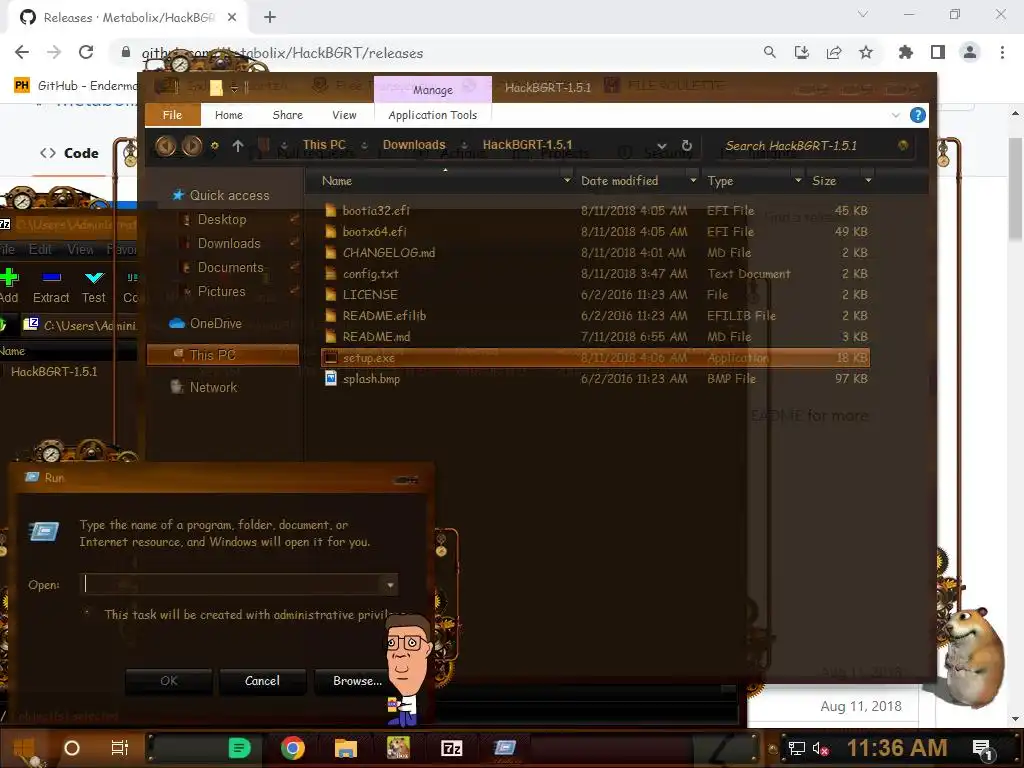Open Chrome extensions puzzle icon
Screen dimensions: 1024x768
coord(905,52)
